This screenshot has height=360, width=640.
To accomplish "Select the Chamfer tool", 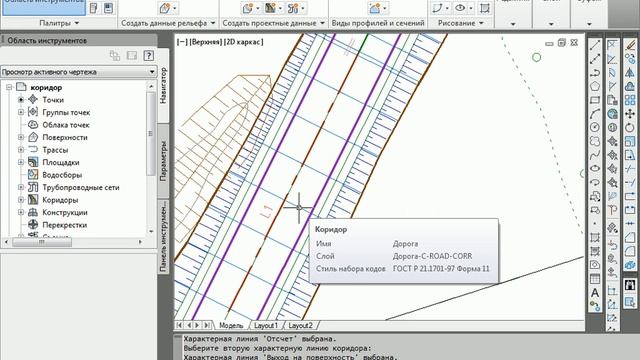I will [x=630, y=238].
